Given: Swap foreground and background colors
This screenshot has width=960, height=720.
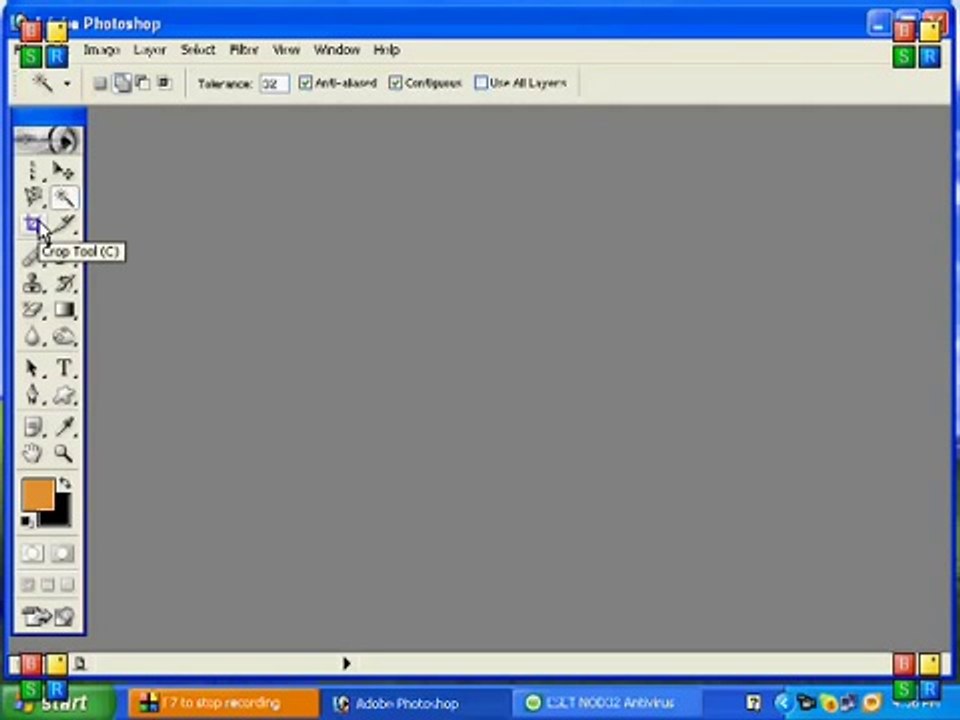Looking at the screenshot, I should [65, 484].
